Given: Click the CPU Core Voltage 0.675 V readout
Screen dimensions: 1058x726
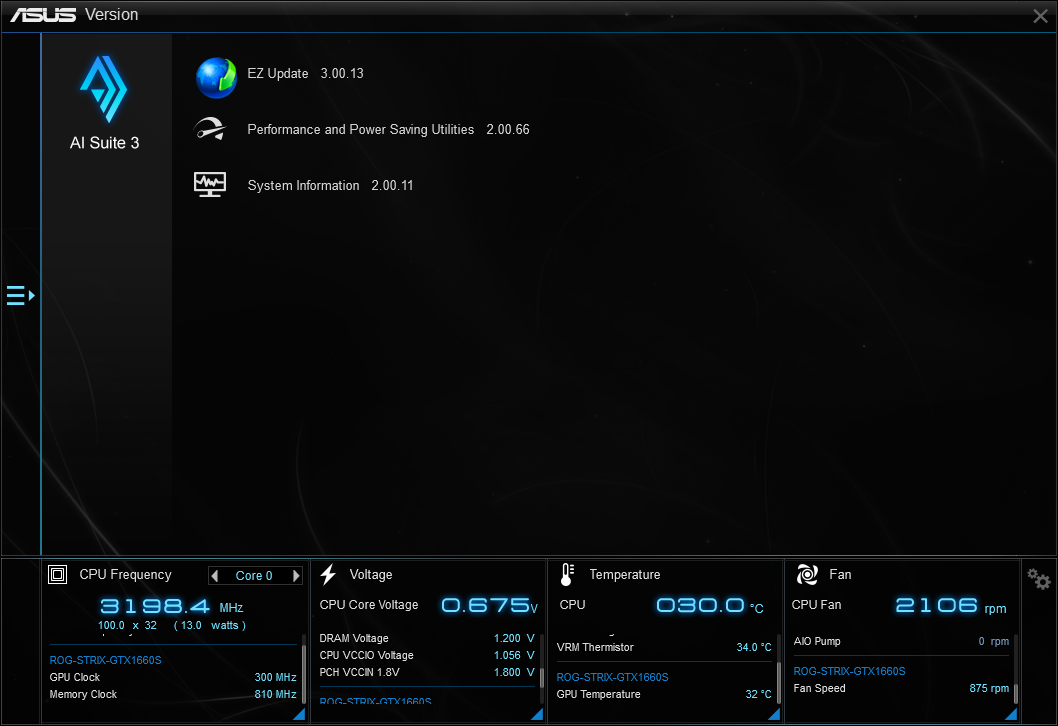Looking at the screenshot, I should pos(428,605).
